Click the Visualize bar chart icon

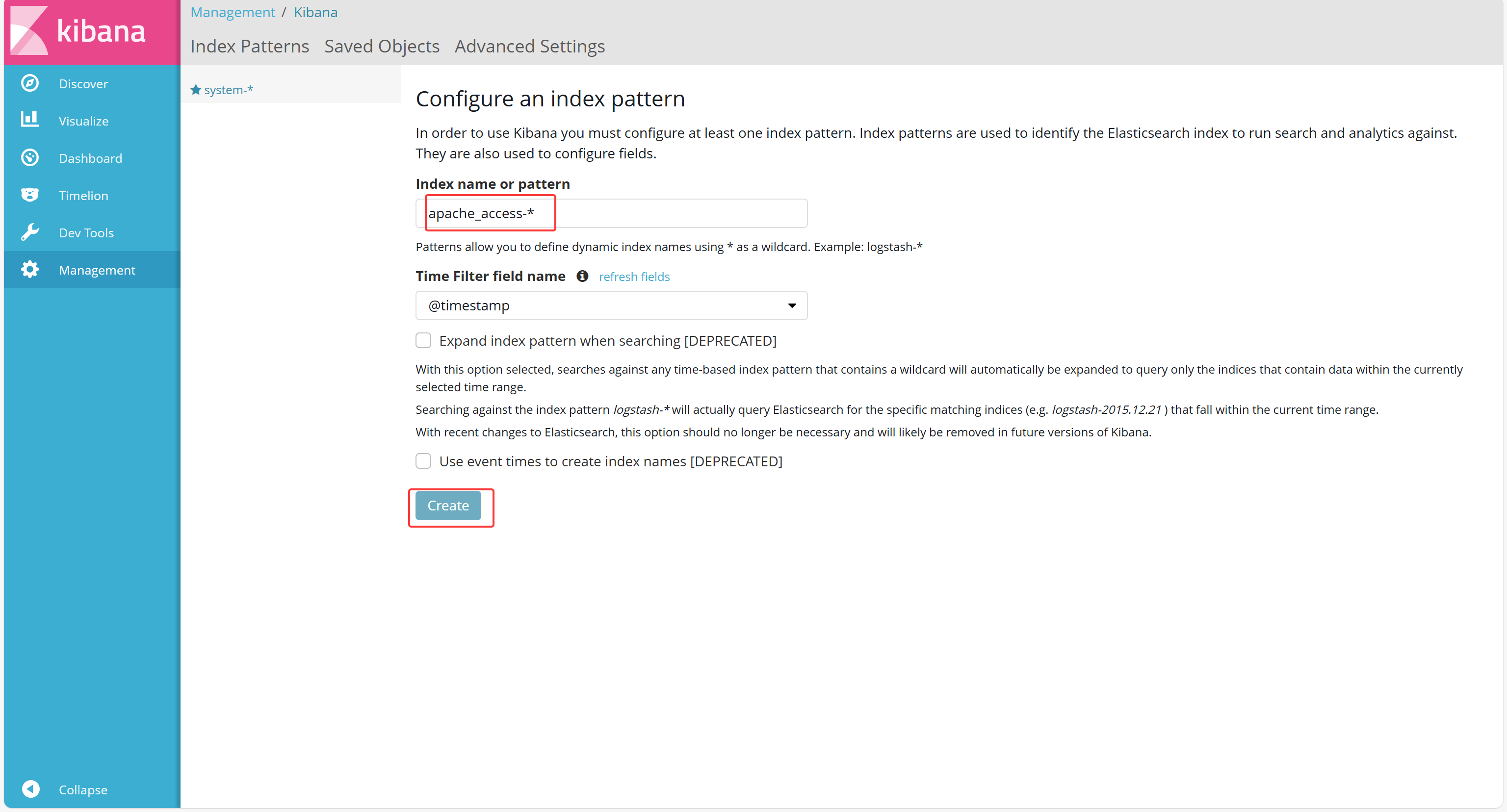[30, 120]
